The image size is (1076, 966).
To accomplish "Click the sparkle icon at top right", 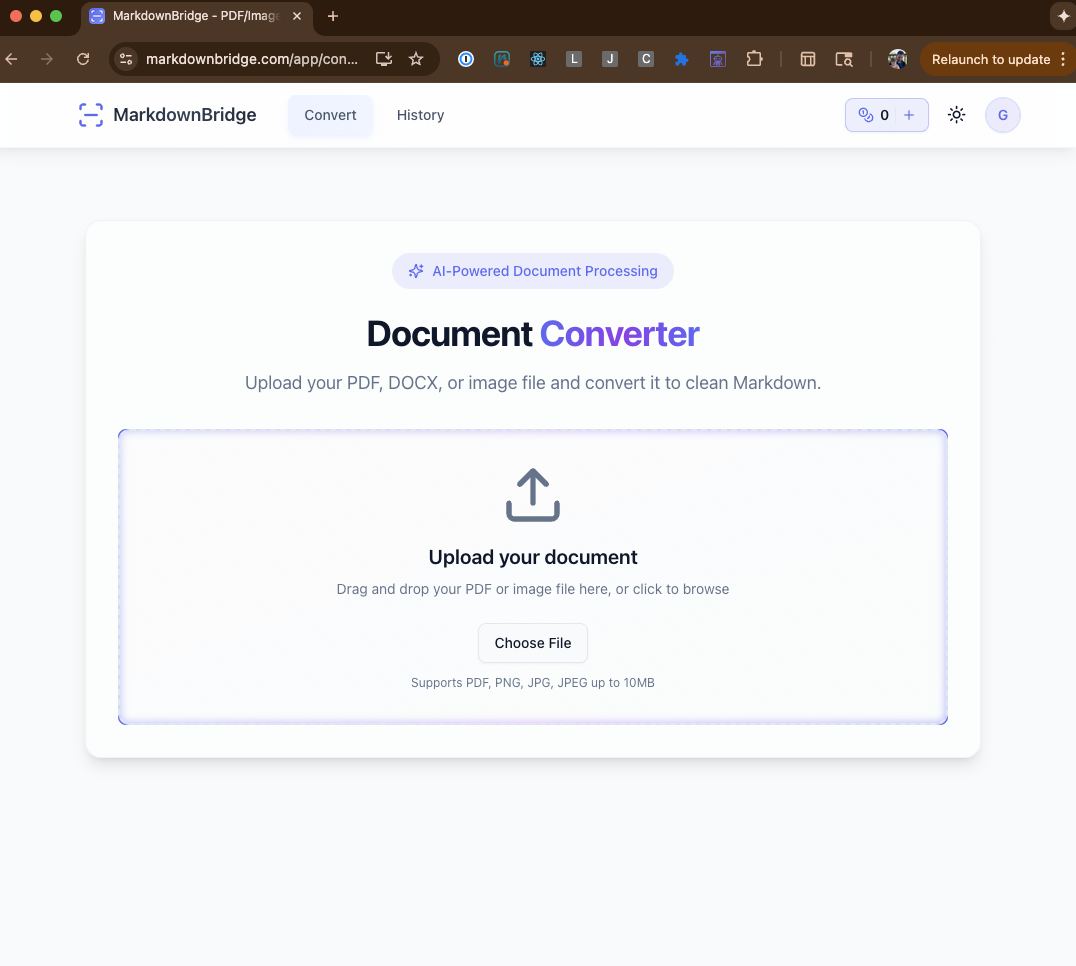I will [x=1063, y=16].
